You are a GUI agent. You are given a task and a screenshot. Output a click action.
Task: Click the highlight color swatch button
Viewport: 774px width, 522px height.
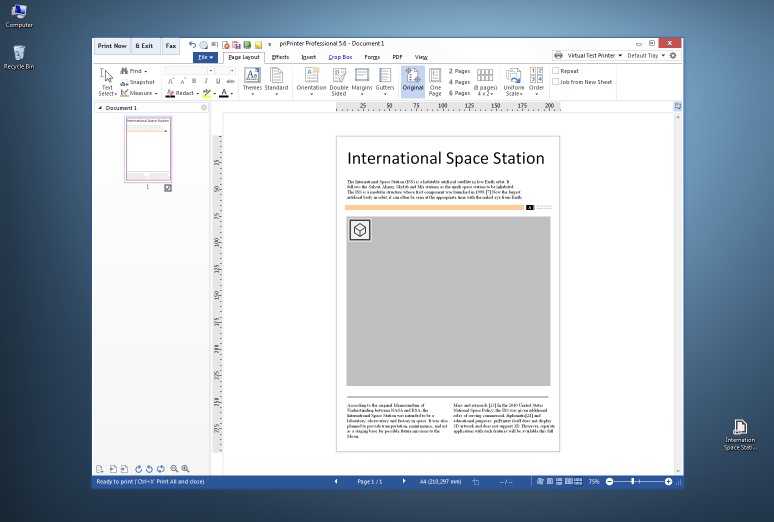(207, 93)
